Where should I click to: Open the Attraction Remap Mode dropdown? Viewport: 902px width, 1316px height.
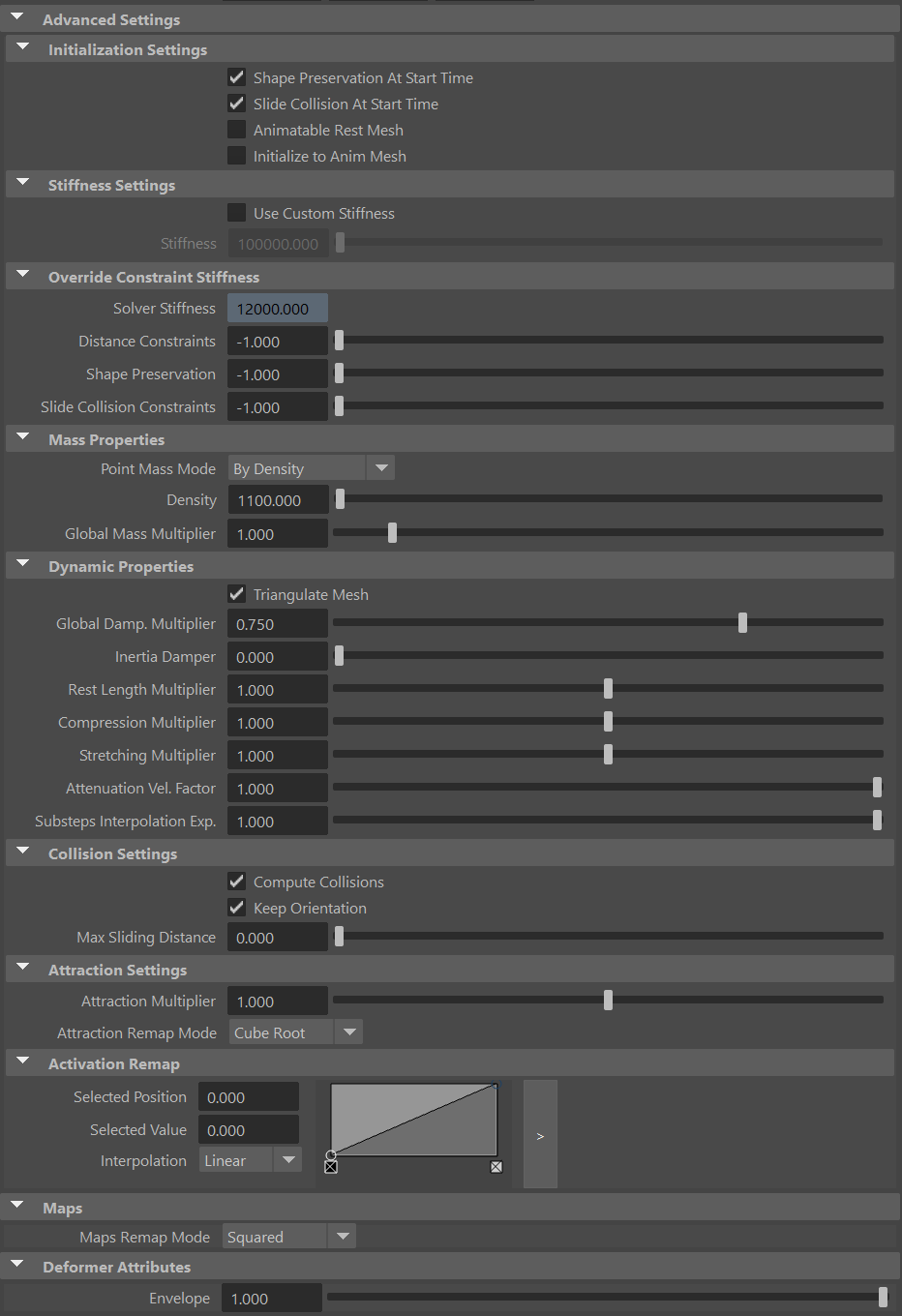(348, 1032)
